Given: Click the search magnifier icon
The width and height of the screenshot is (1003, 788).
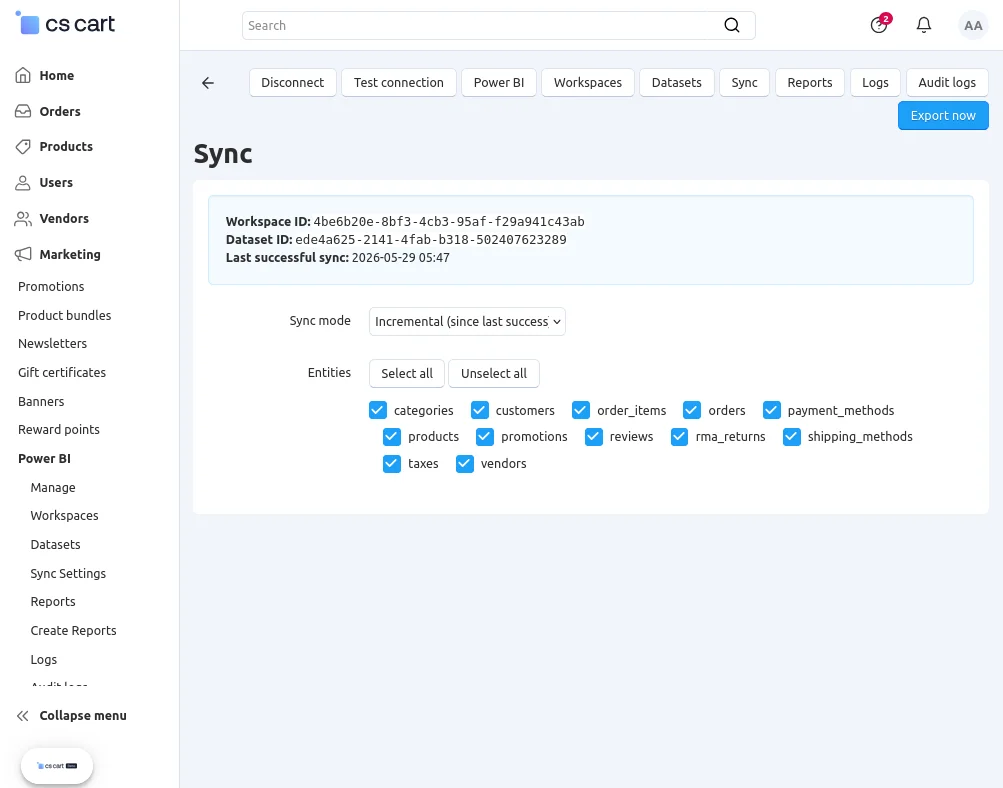Looking at the screenshot, I should point(732,25).
